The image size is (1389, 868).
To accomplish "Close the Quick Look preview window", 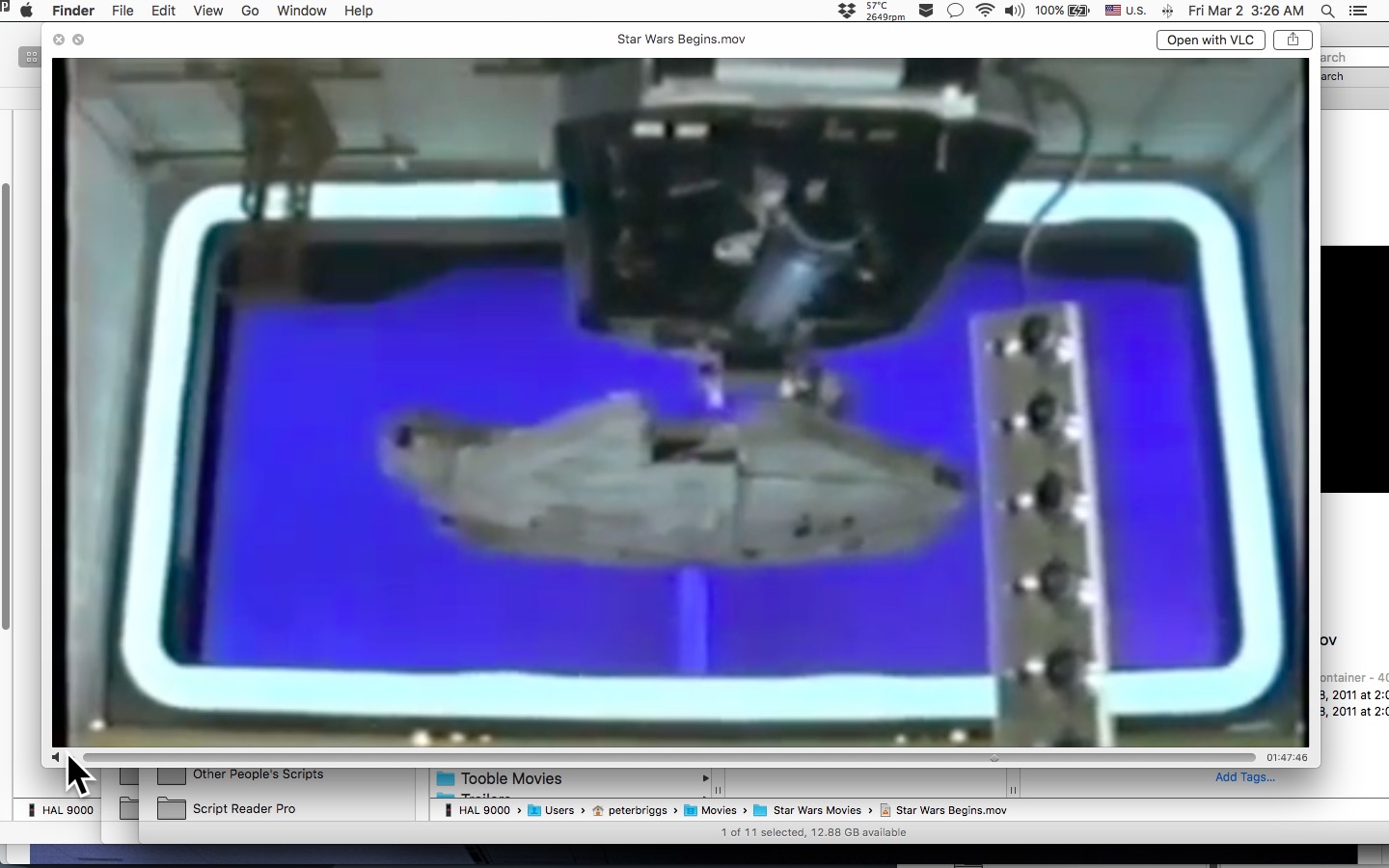I will tap(59, 40).
